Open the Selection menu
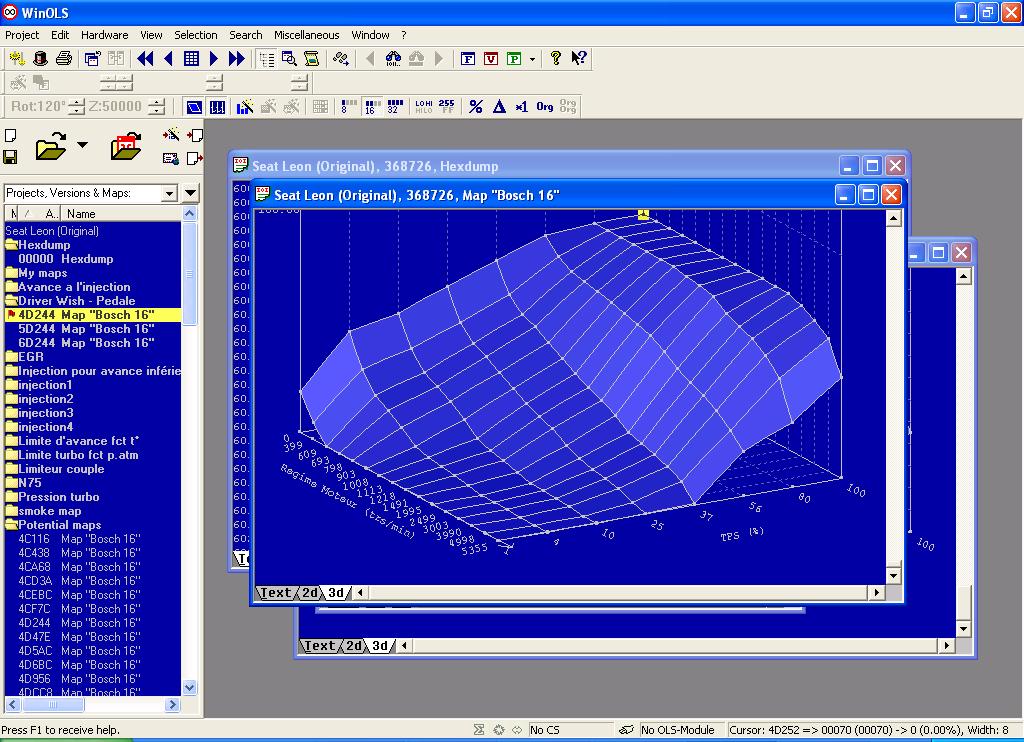Image resolution: width=1024 pixels, height=742 pixels. click(195, 35)
